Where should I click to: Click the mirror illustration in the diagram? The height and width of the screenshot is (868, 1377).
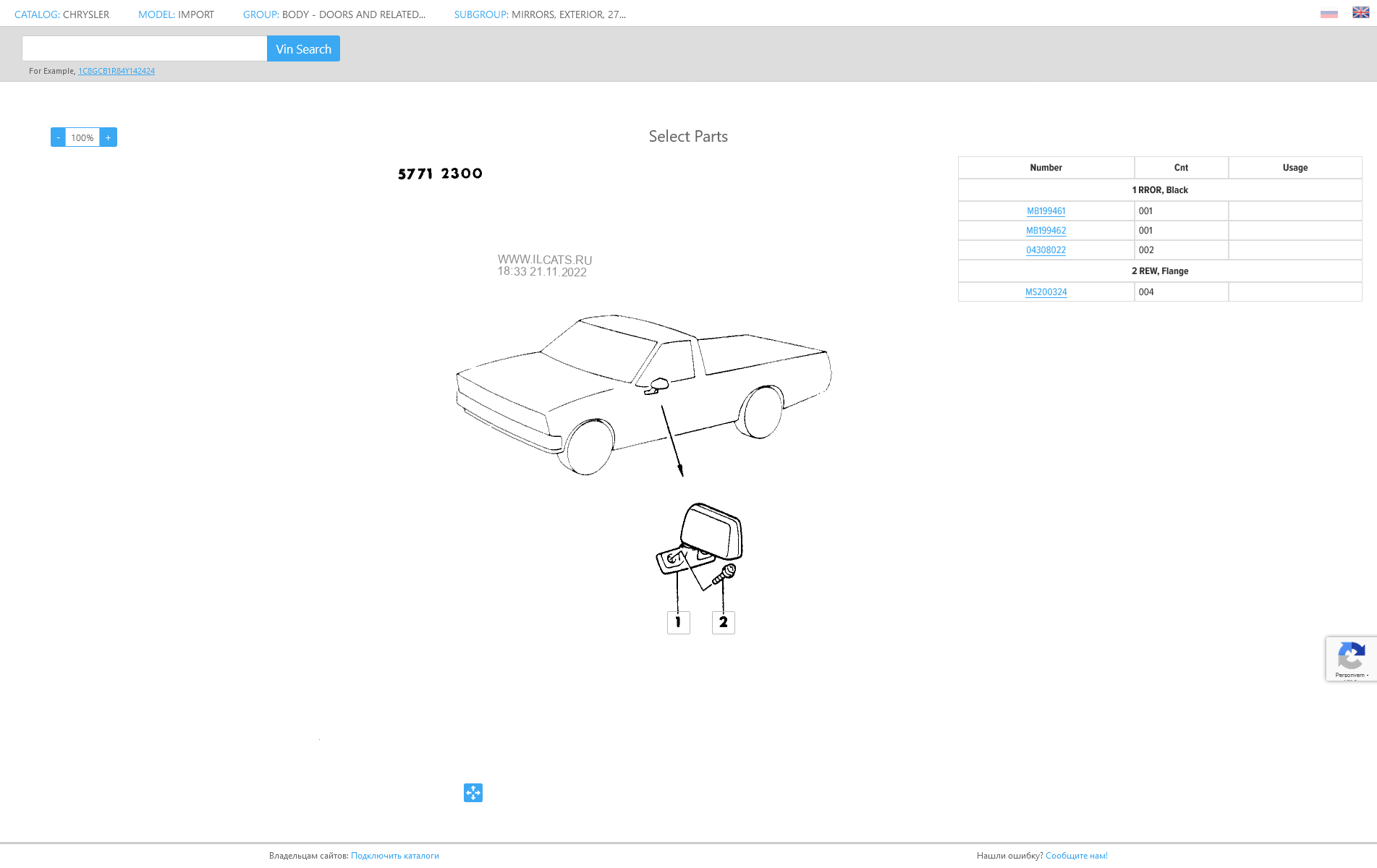point(700,546)
